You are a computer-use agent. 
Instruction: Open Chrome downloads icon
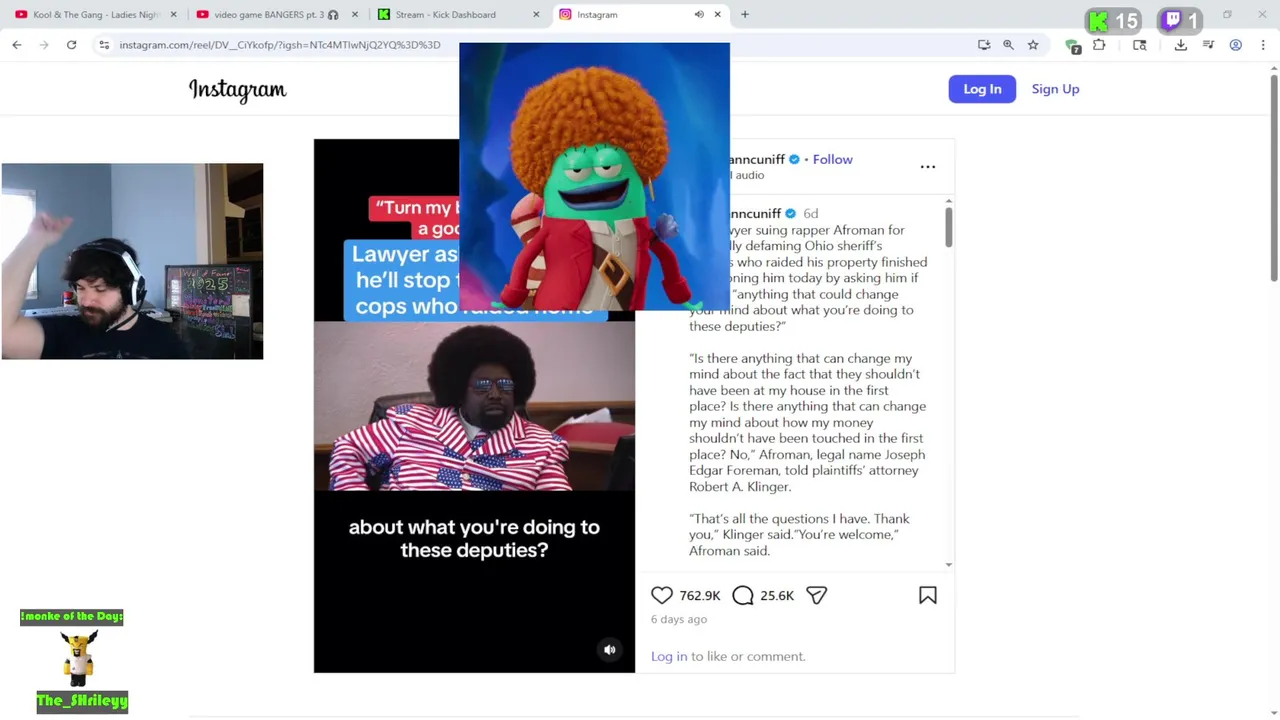point(1181,45)
